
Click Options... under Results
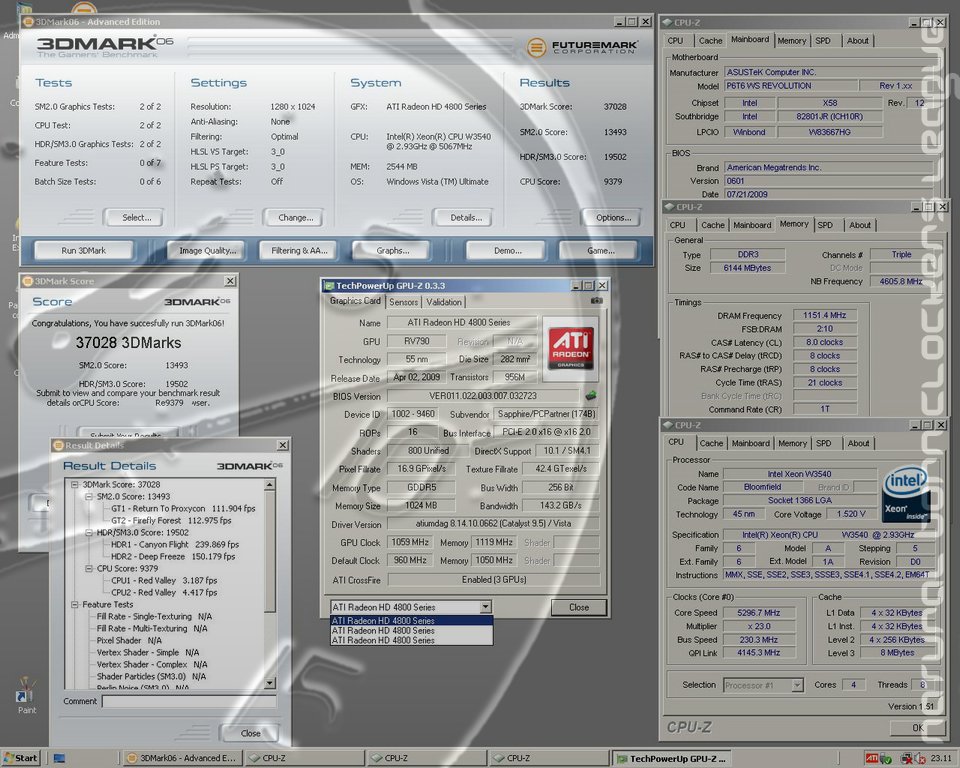[613, 217]
